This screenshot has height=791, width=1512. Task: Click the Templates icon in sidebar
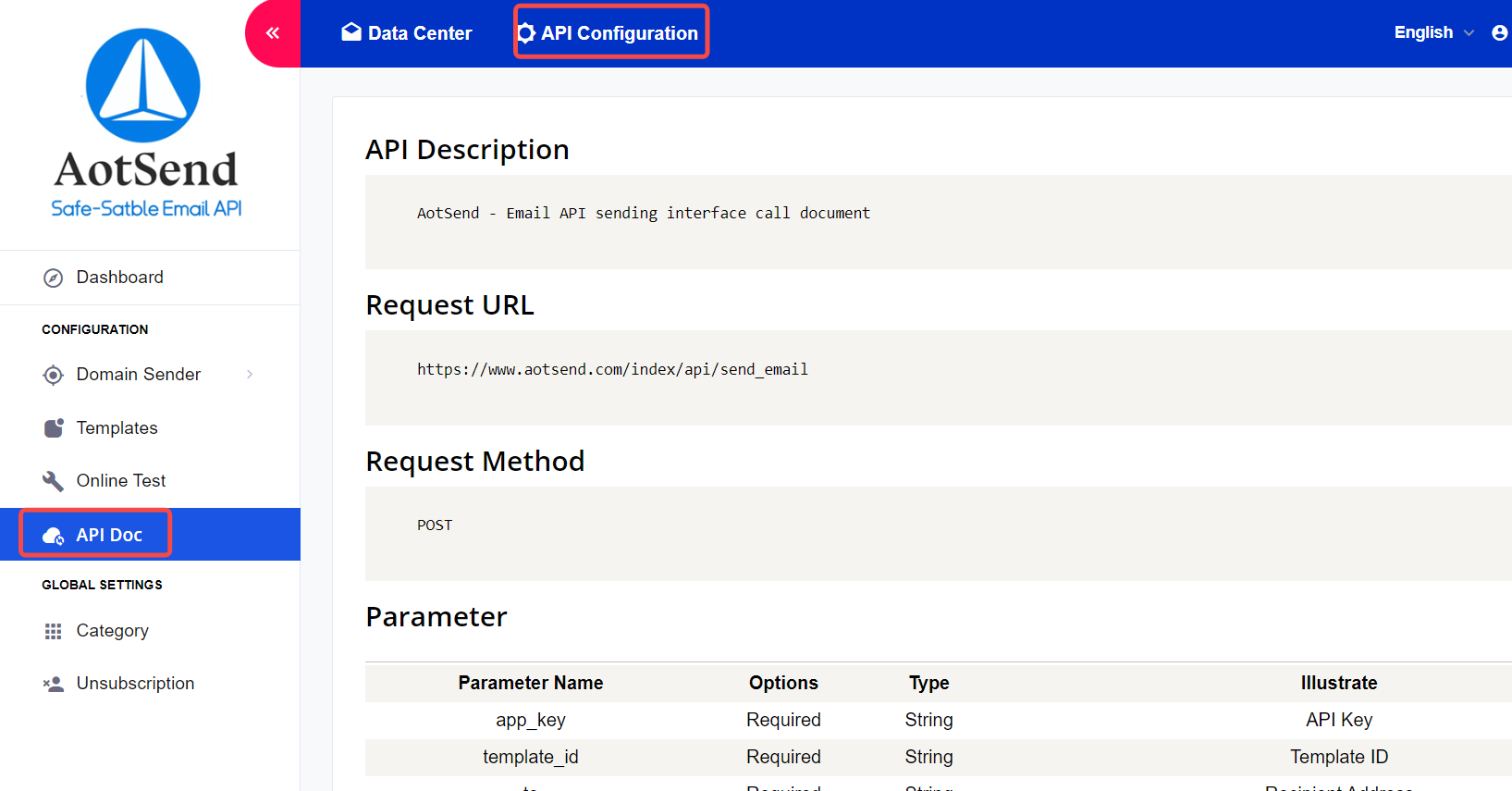coord(54,427)
